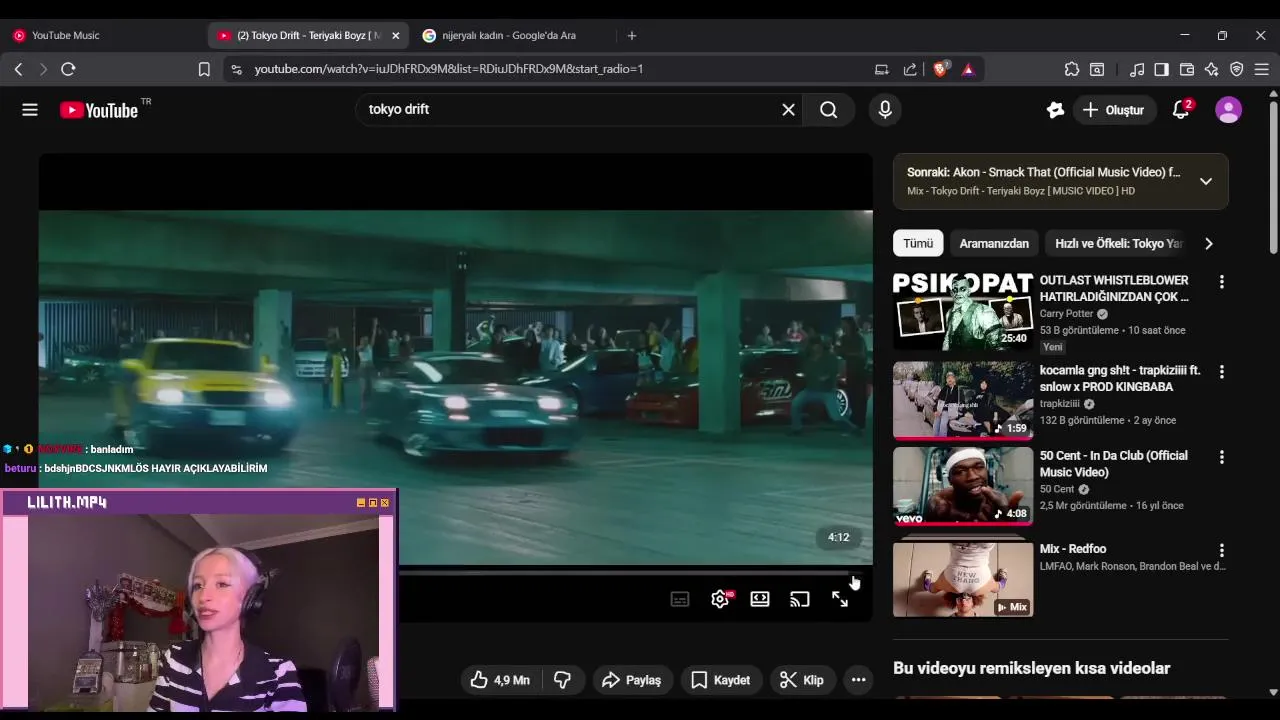This screenshot has height=720, width=1280.
Task: Select the Aramanızdan filter chip
Action: [994, 243]
